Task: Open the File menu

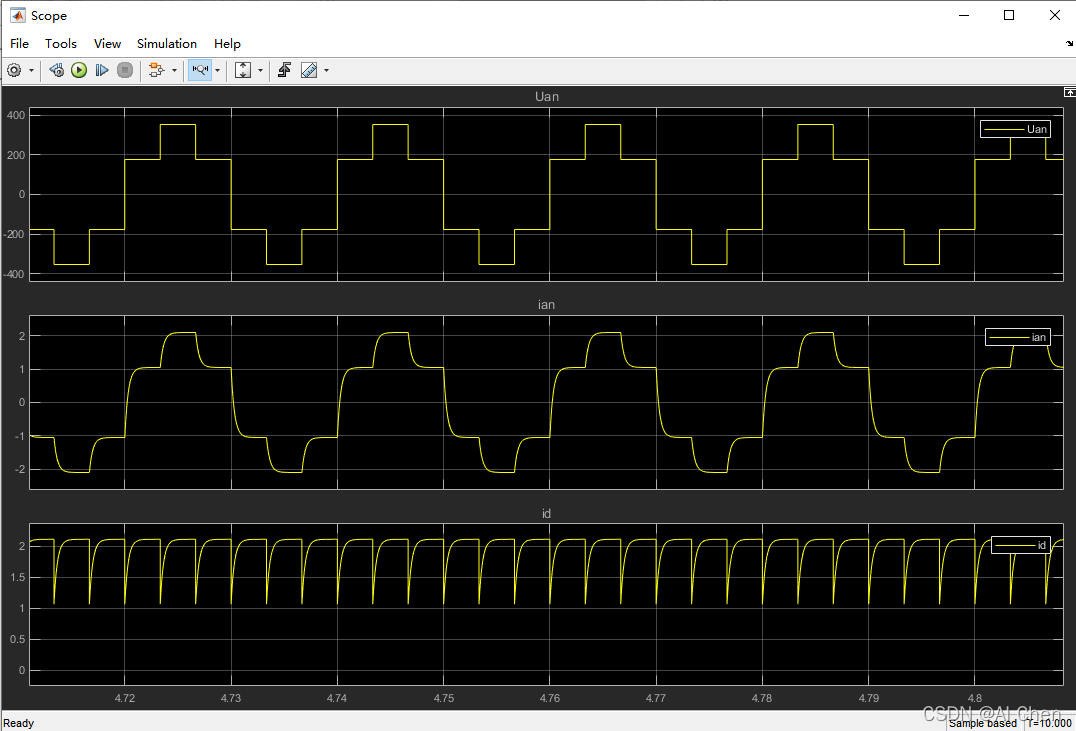Action: pyautogui.click(x=19, y=44)
